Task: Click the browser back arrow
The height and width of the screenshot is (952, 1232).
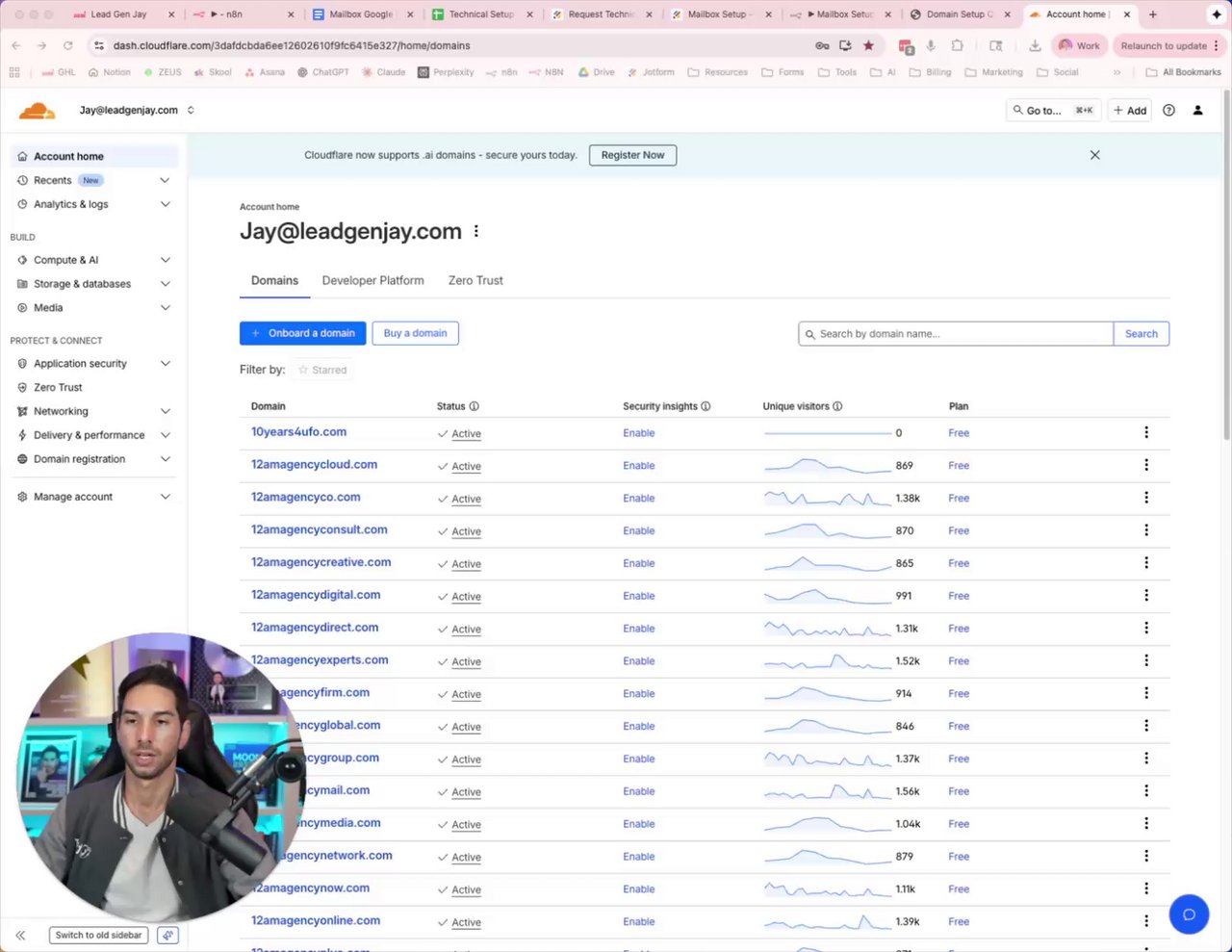Action: point(16,45)
